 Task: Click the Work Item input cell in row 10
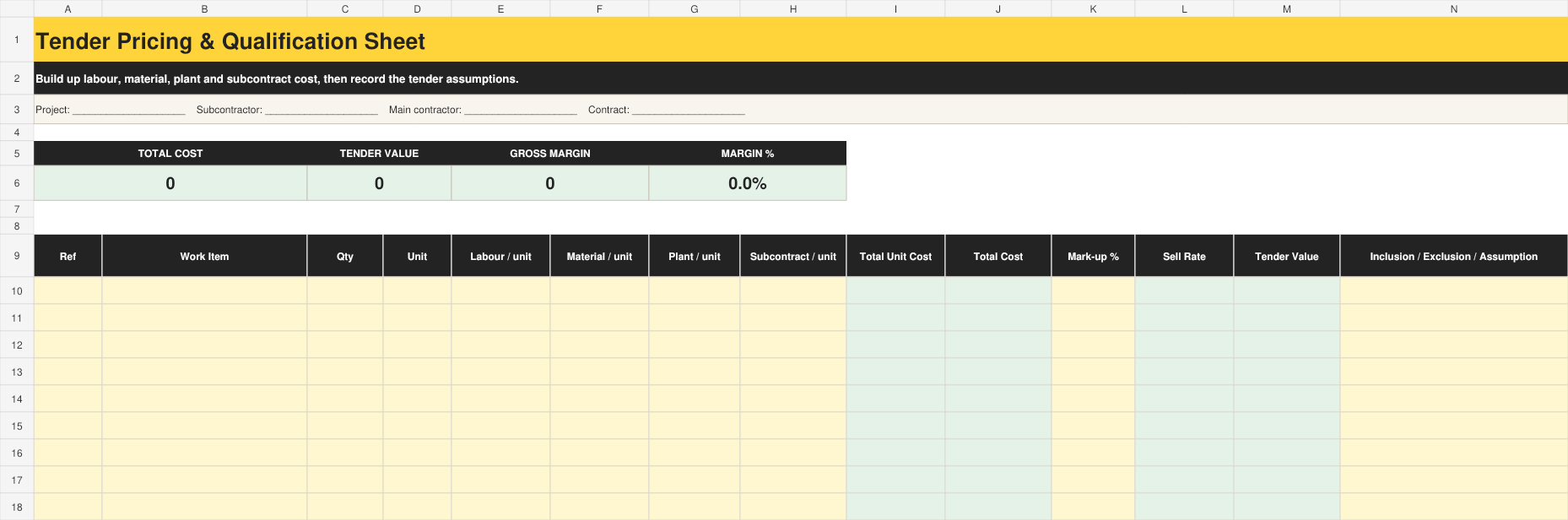click(204, 290)
